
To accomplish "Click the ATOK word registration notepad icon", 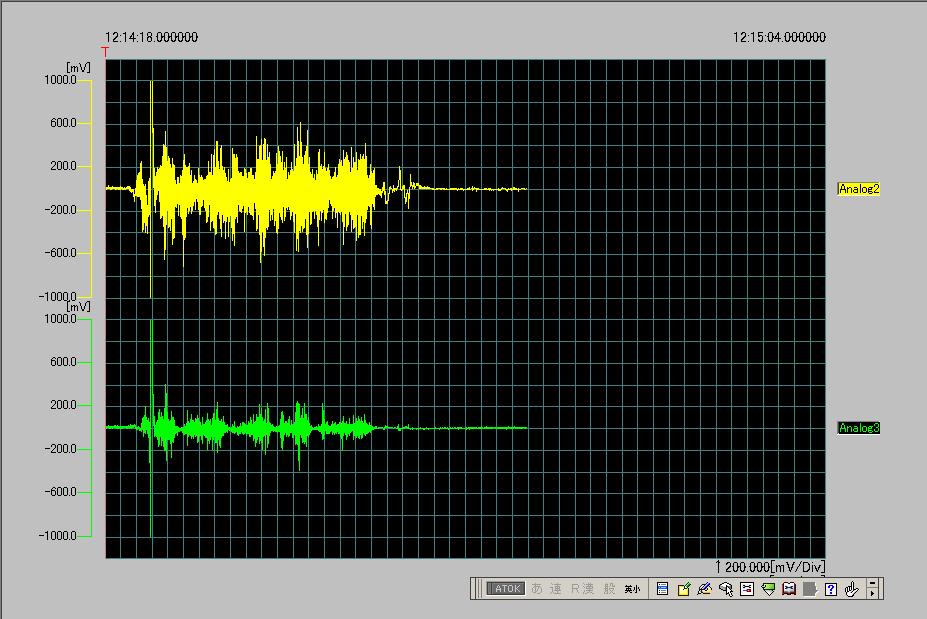I will click(x=684, y=589).
